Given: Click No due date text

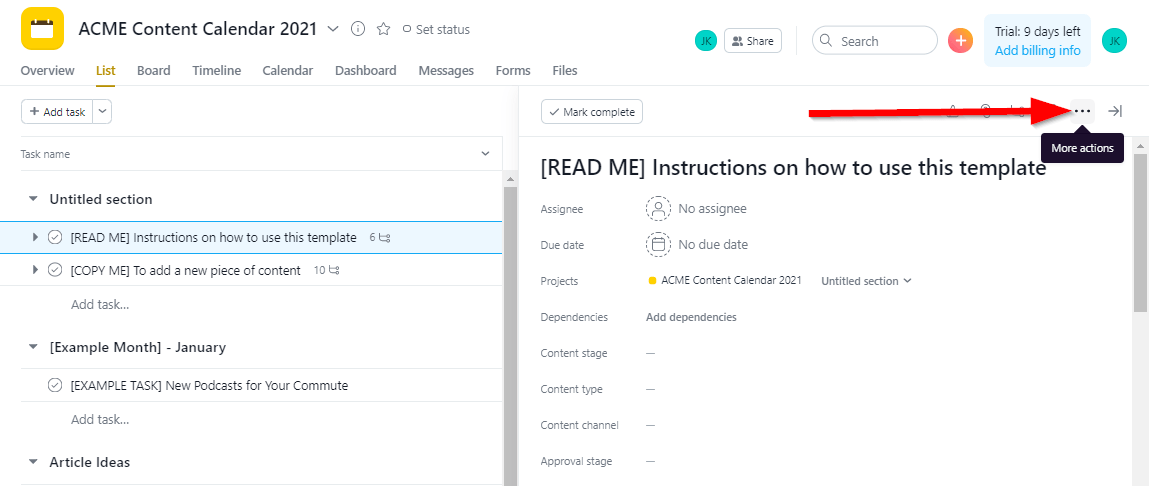Looking at the screenshot, I should (713, 245).
